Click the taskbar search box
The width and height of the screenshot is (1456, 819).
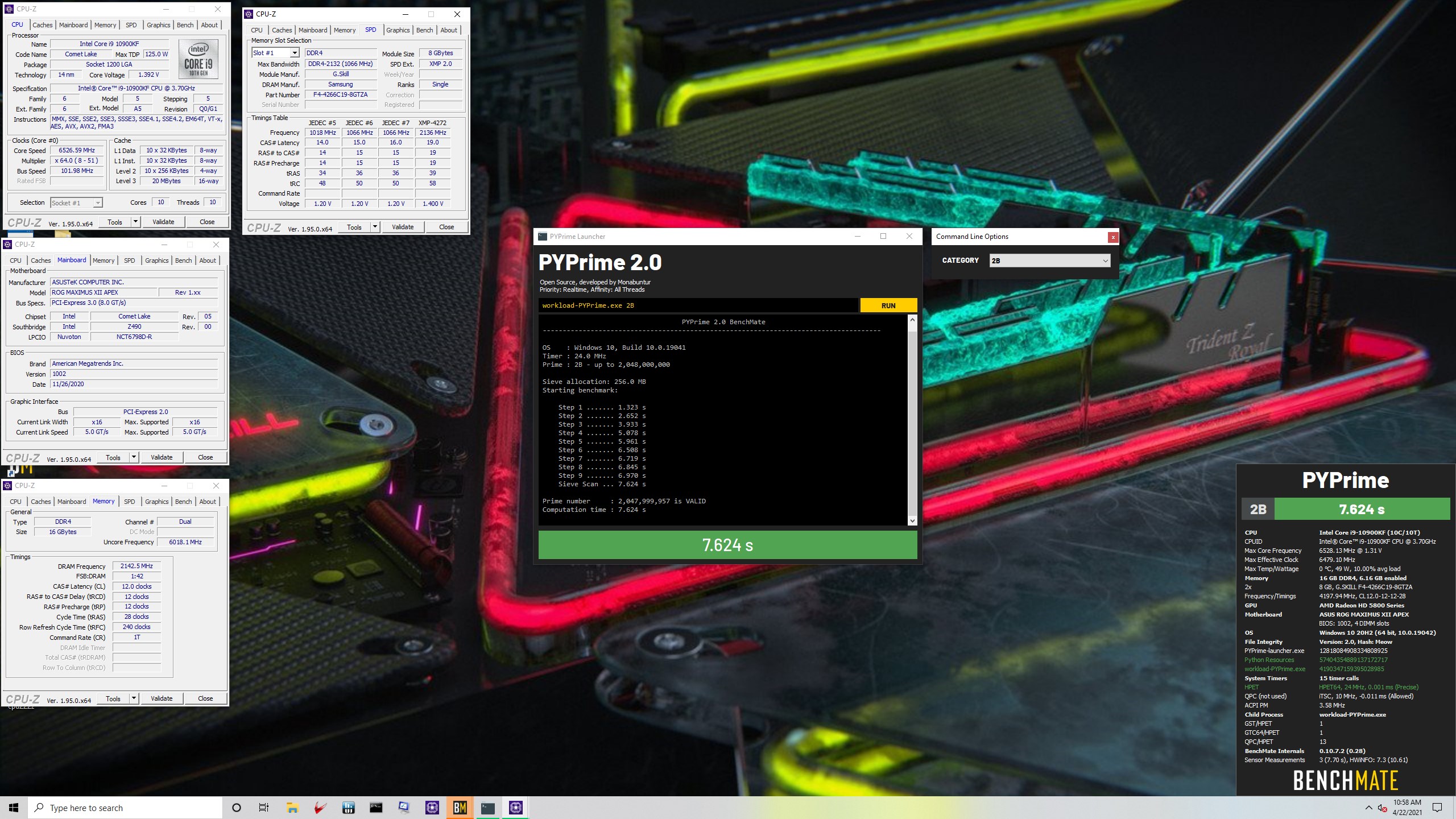pos(125,808)
